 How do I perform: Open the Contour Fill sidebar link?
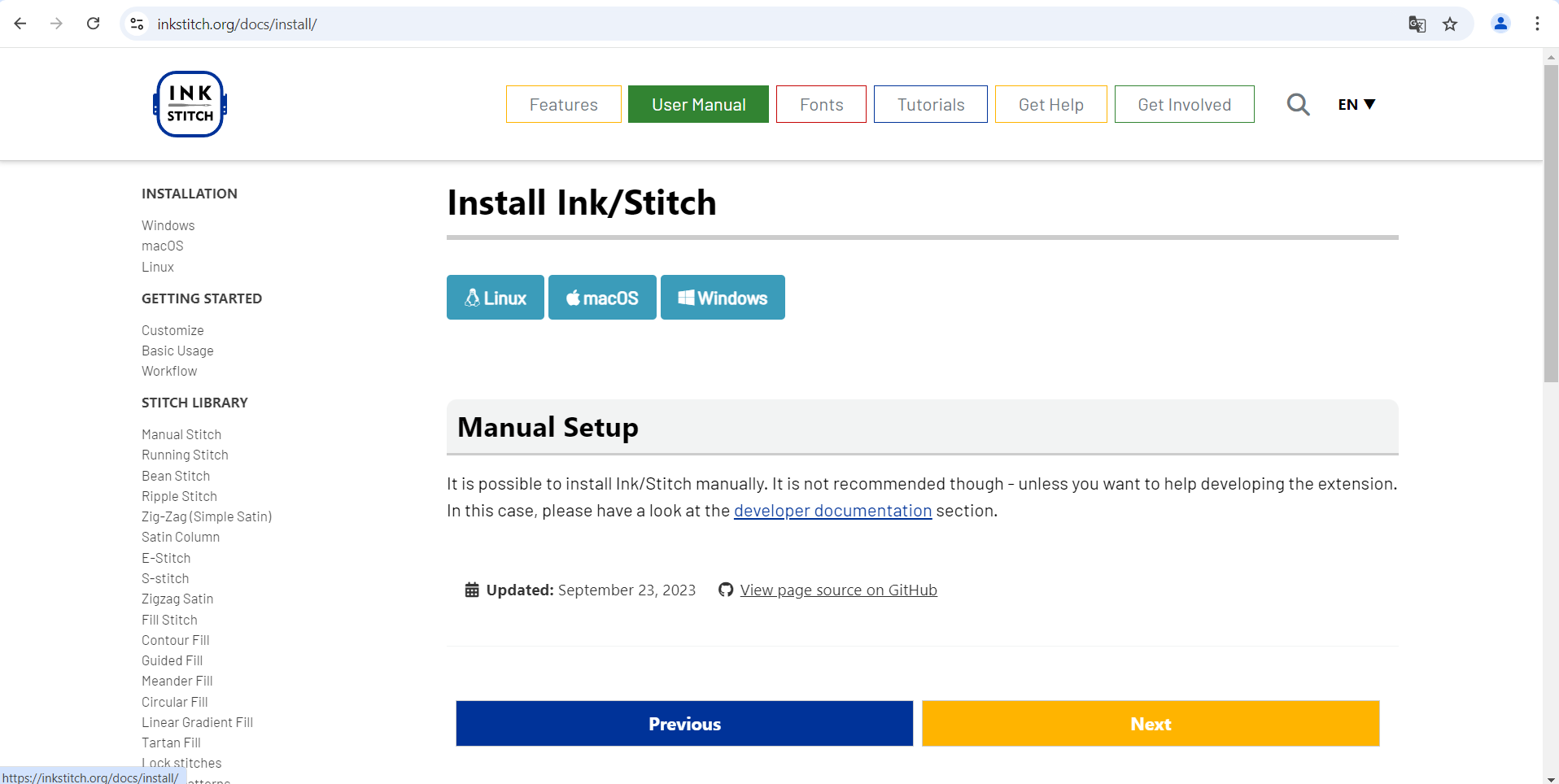tap(176, 640)
